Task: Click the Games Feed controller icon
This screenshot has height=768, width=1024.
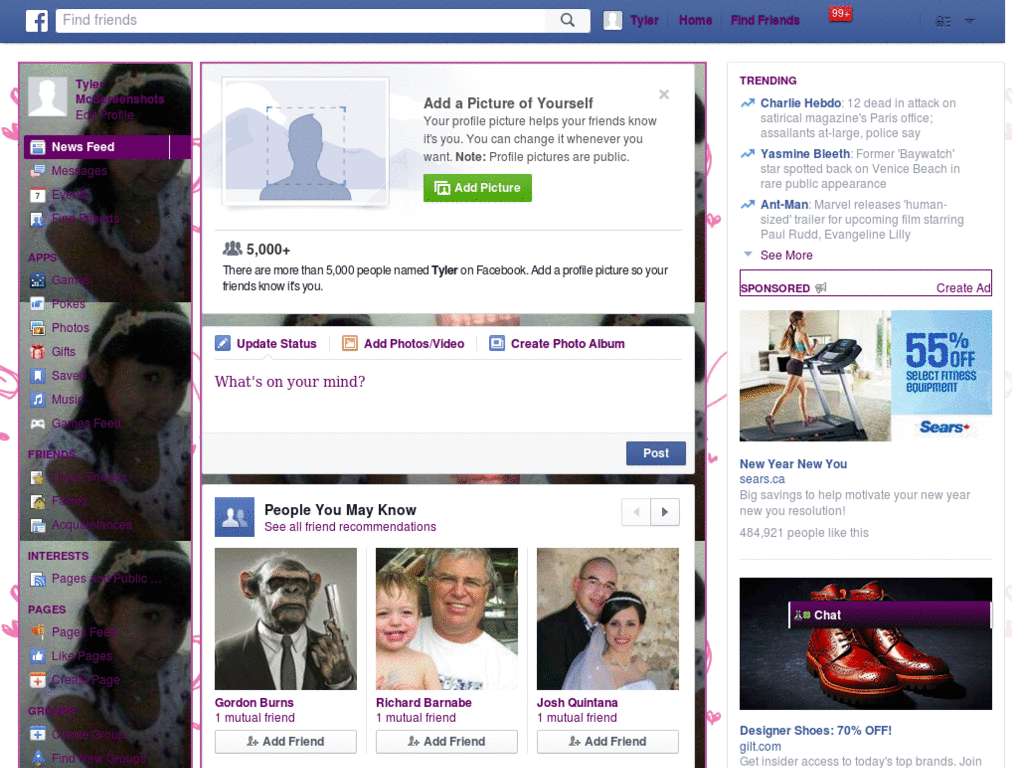Action: (x=37, y=424)
